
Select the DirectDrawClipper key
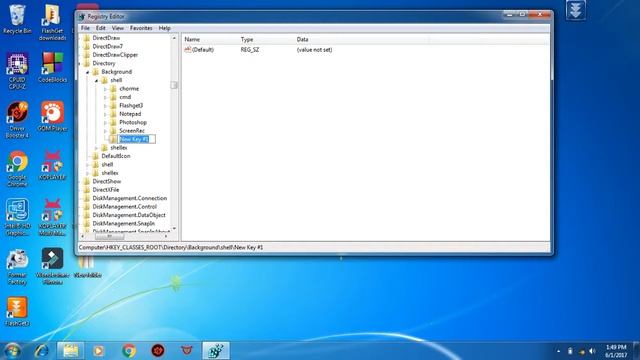tap(115, 55)
